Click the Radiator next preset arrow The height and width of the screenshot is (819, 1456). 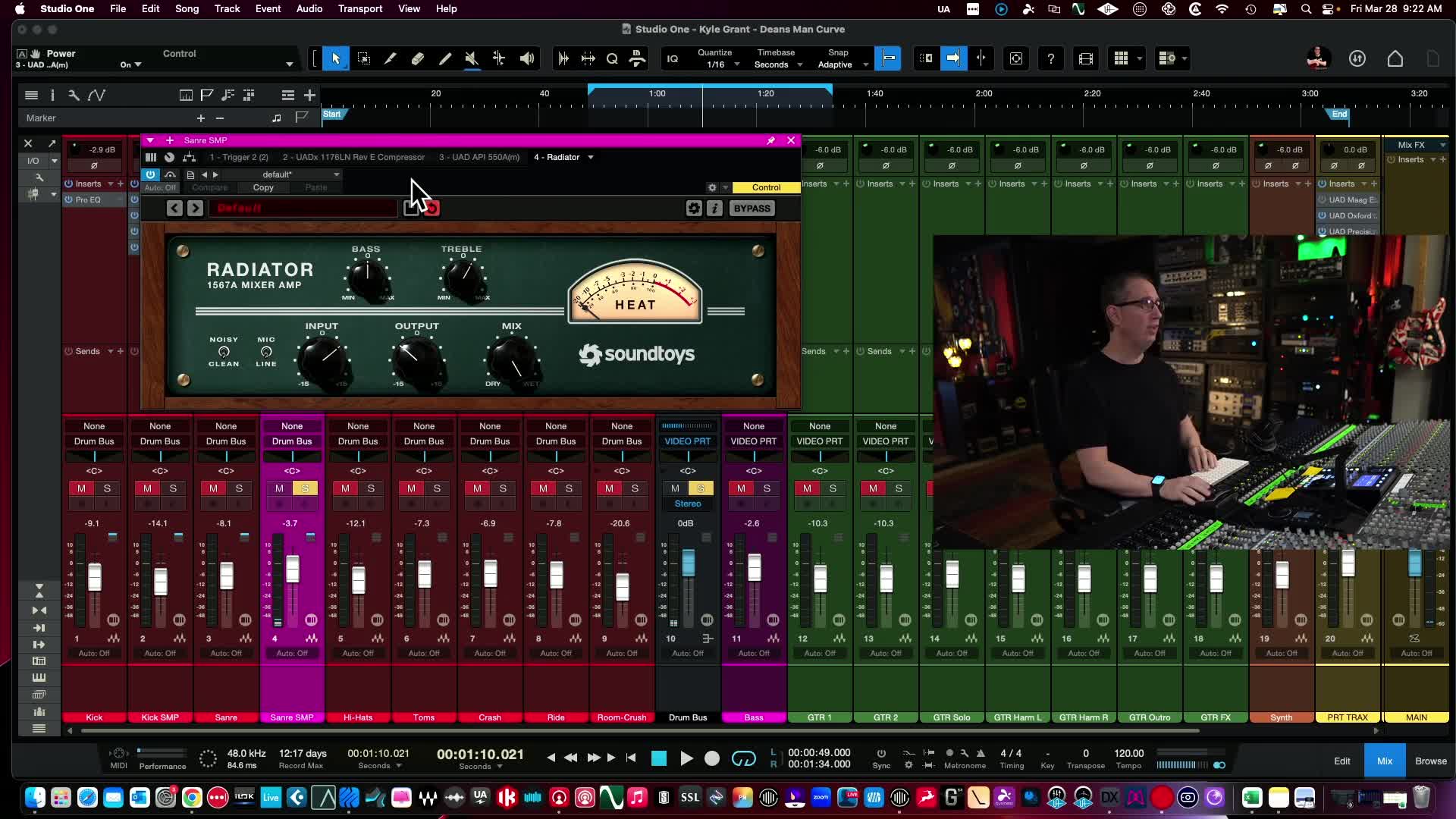[x=195, y=208]
